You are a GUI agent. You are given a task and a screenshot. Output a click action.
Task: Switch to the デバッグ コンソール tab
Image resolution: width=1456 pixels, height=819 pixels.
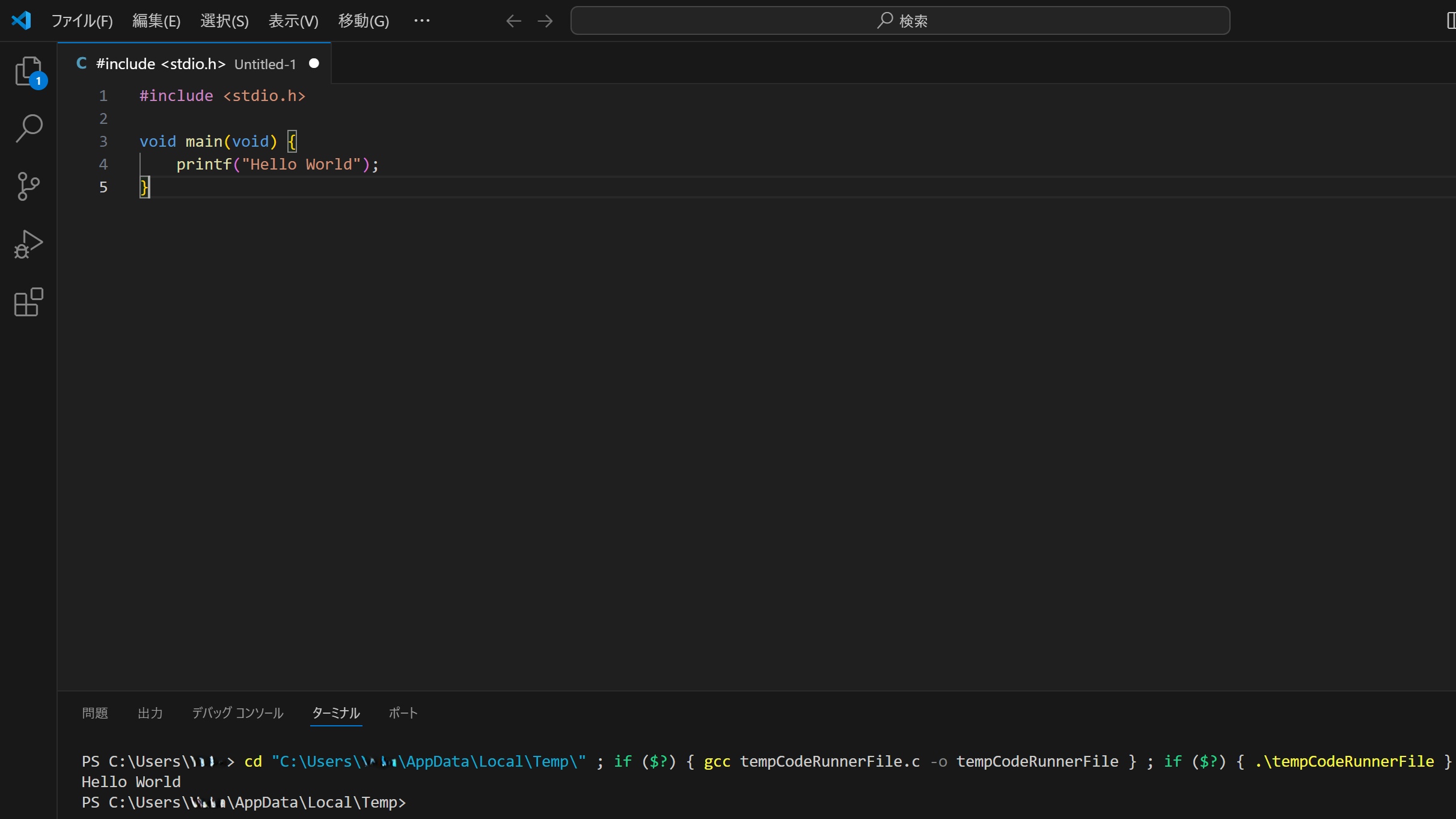click(x=237, y=713)
